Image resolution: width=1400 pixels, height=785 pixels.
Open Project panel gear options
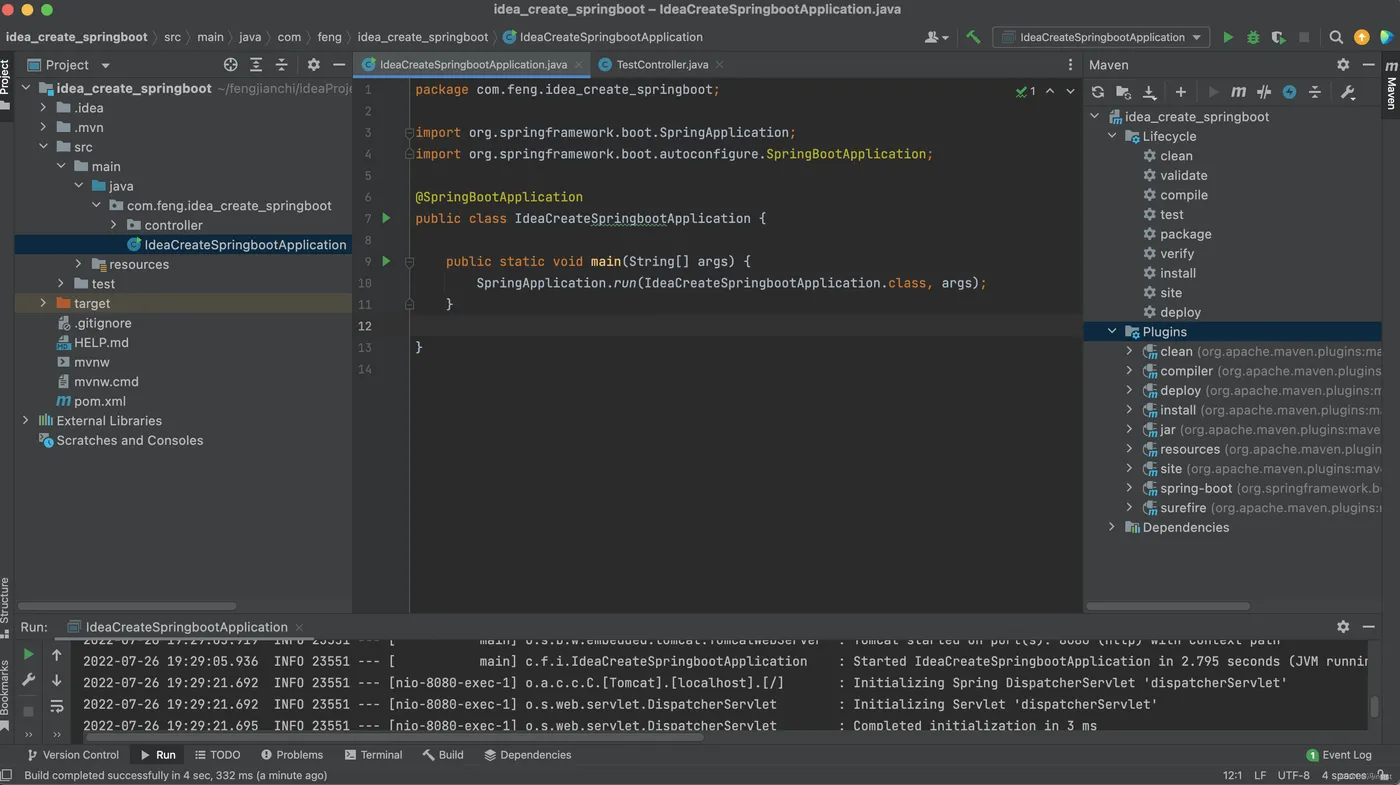click(314, 64)
